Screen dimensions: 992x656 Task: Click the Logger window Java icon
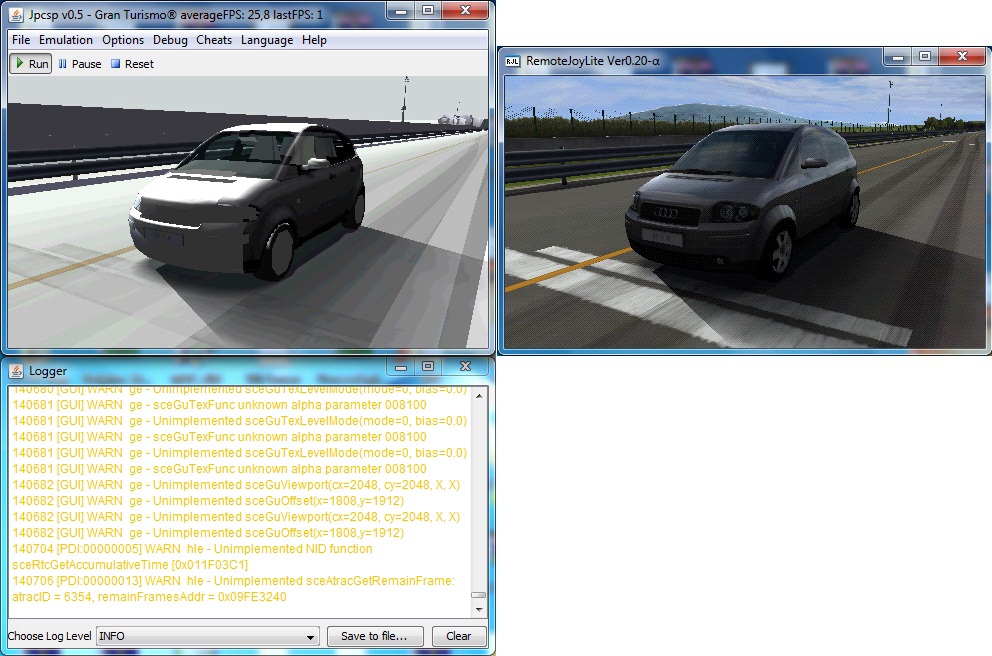pos(16,371)
